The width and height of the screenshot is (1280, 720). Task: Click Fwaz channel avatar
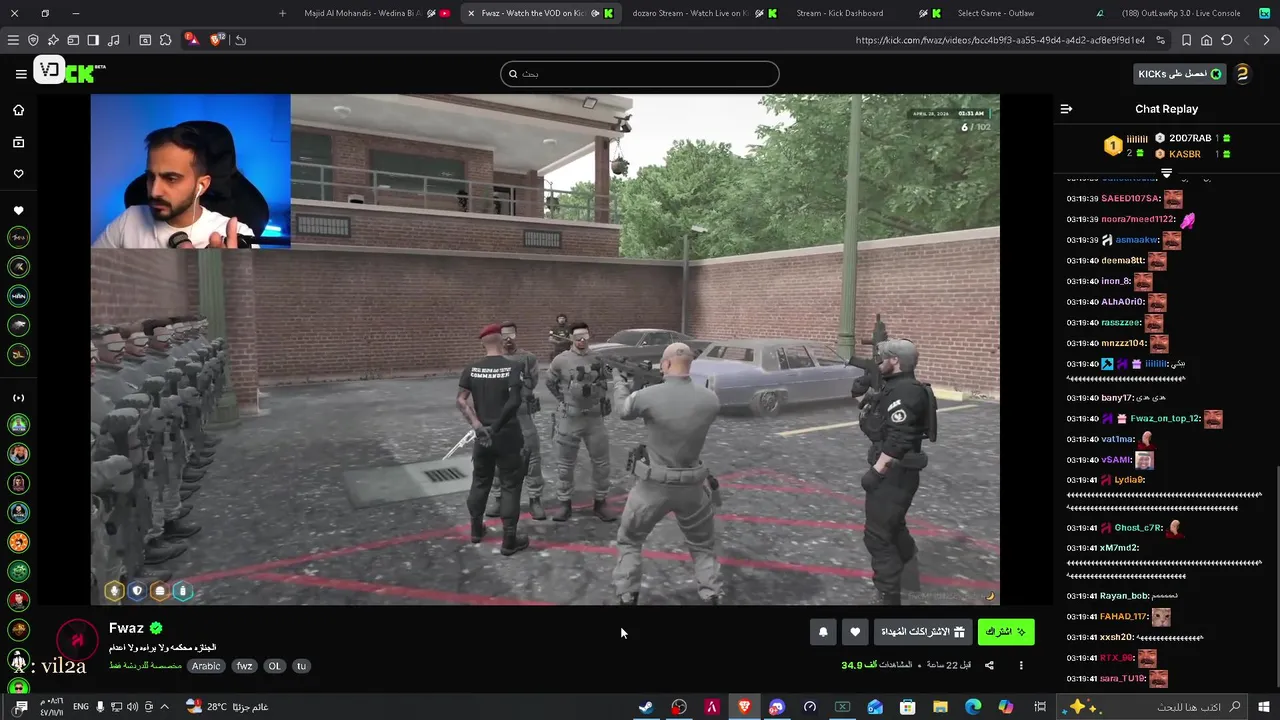coord(77,641)
